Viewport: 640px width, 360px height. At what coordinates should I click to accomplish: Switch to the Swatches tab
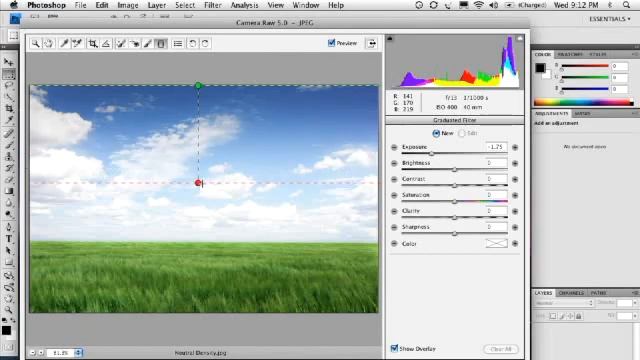(x=570, y=54)
